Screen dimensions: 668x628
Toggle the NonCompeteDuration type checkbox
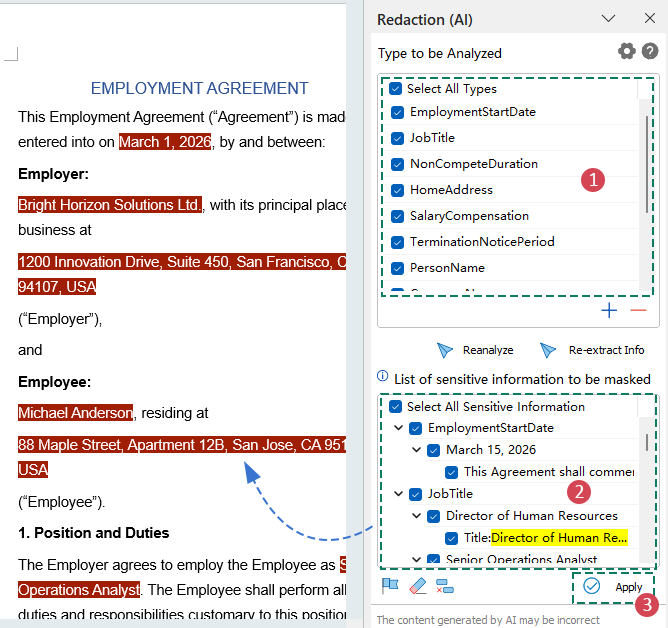tap(398, 164)
